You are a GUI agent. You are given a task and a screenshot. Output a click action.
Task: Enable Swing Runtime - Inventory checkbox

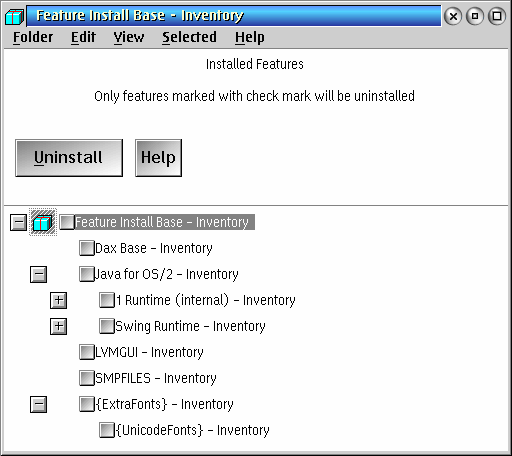coord(107,326)
